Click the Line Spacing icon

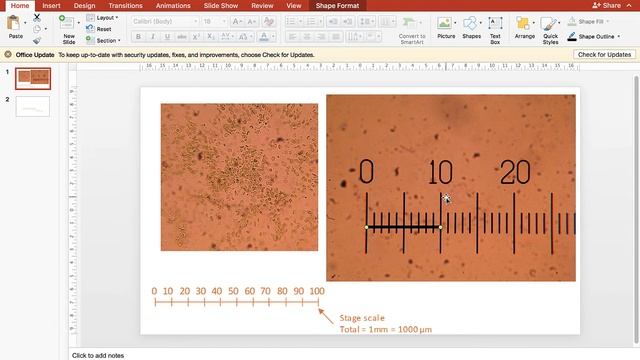coord(364,21)
